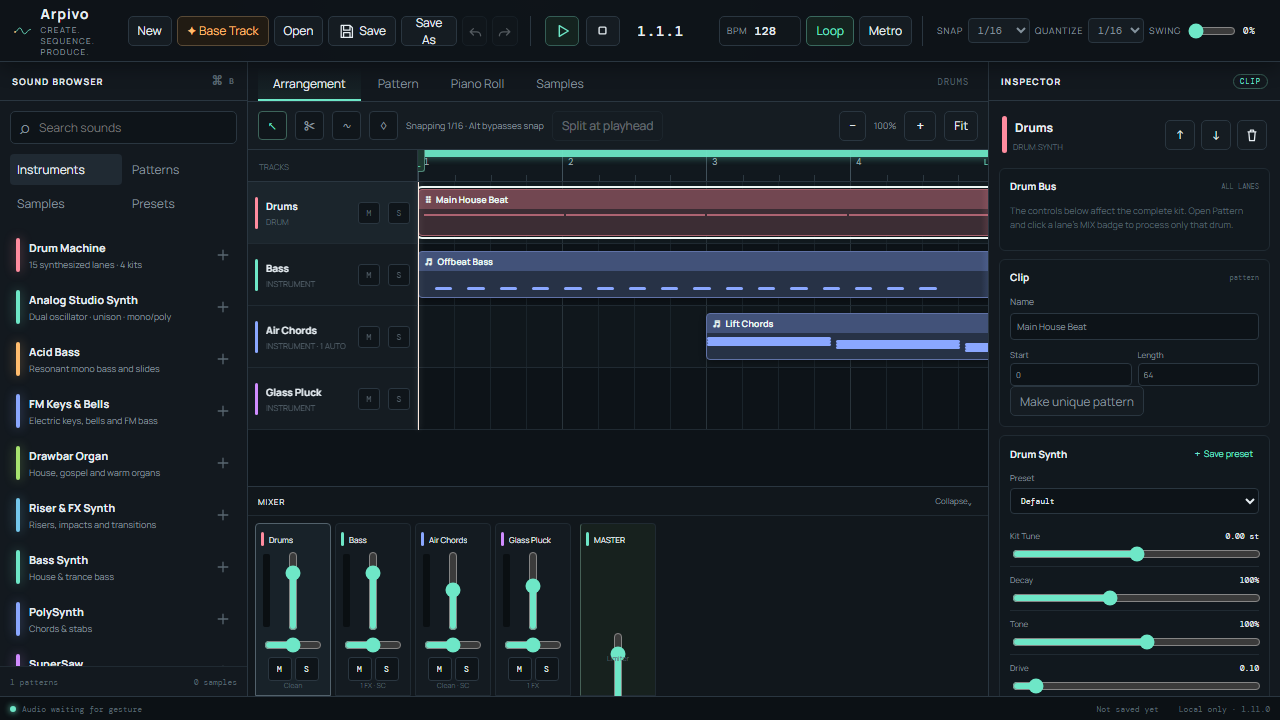Select the scissors cut tool
The height and width of the screenshot is (720, 1280).
pyautogui.click(x=310, y=126)
